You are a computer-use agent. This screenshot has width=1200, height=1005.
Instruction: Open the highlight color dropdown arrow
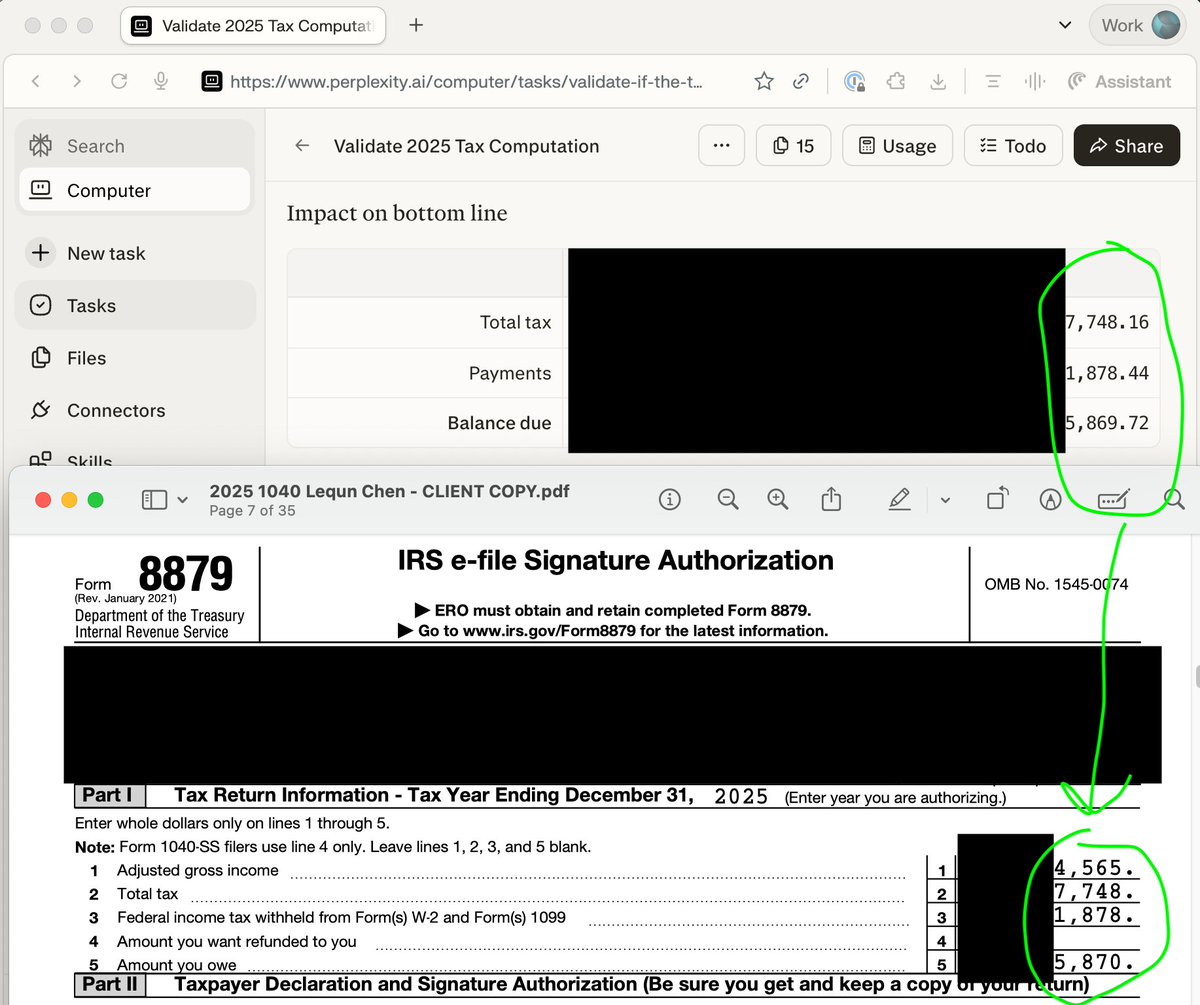(x=945, y=500)
